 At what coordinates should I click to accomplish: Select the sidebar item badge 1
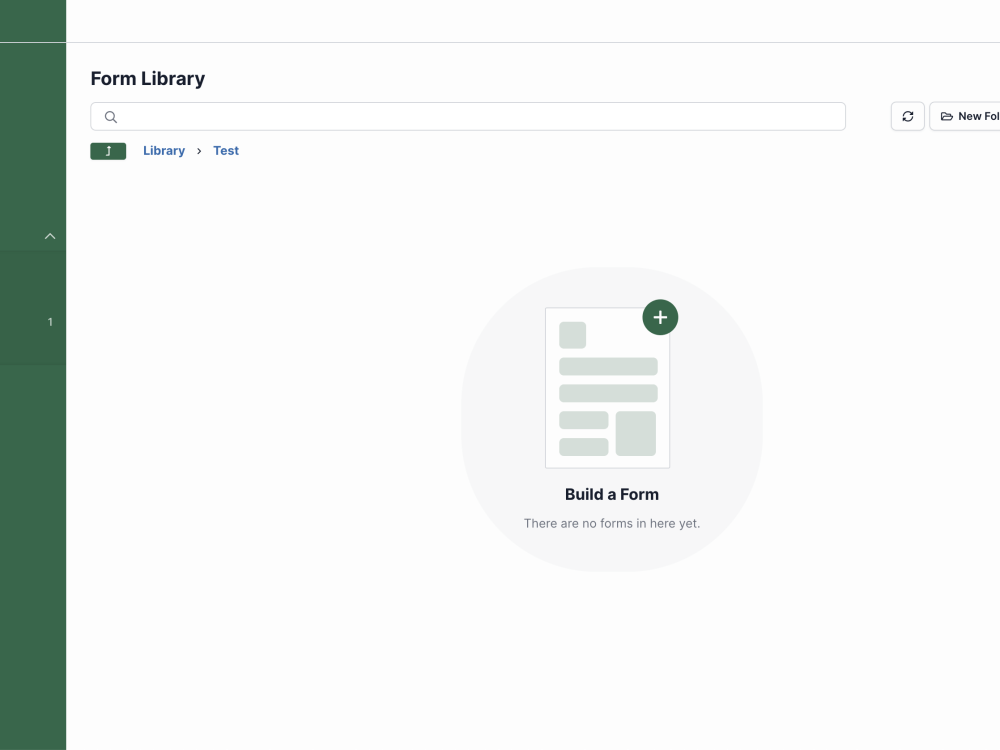tap(50, 322)
